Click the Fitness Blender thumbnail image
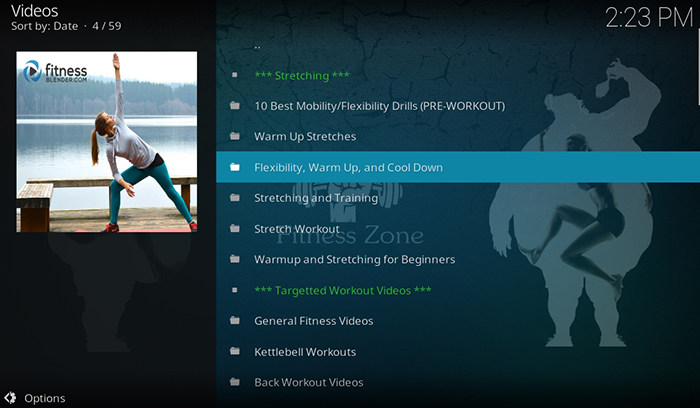The image size is (700, 408). [x=107, y=142]
